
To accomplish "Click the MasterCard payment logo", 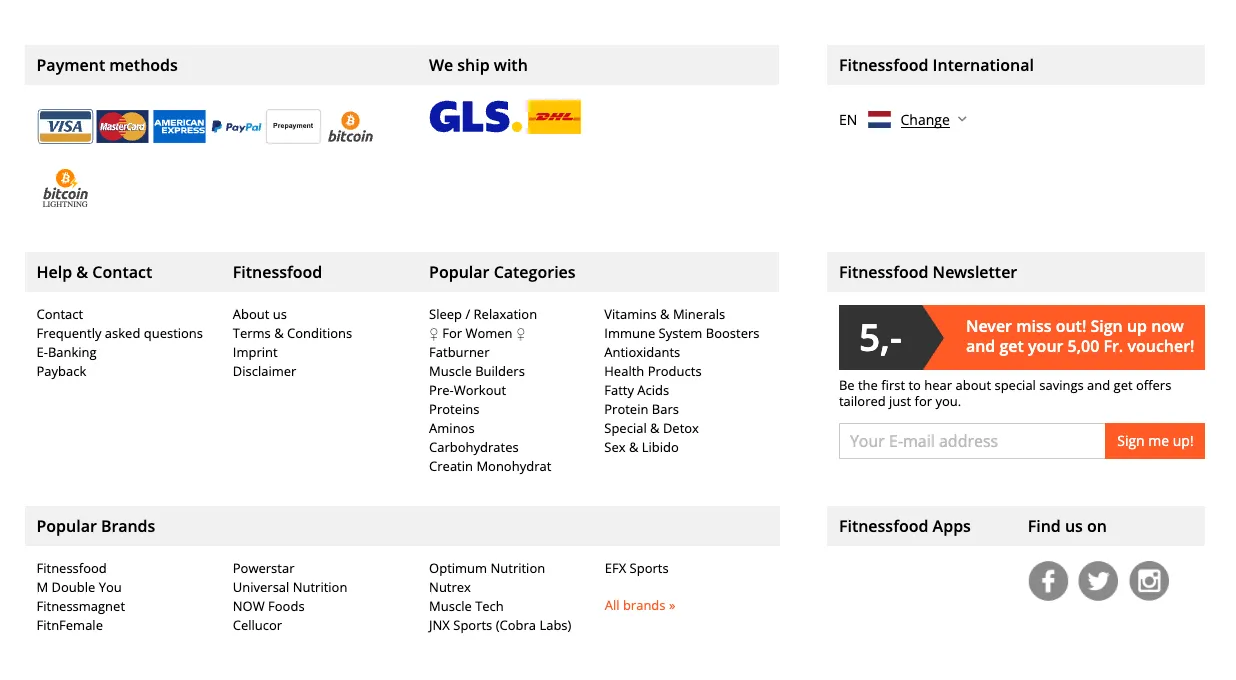I will (122, 127).
